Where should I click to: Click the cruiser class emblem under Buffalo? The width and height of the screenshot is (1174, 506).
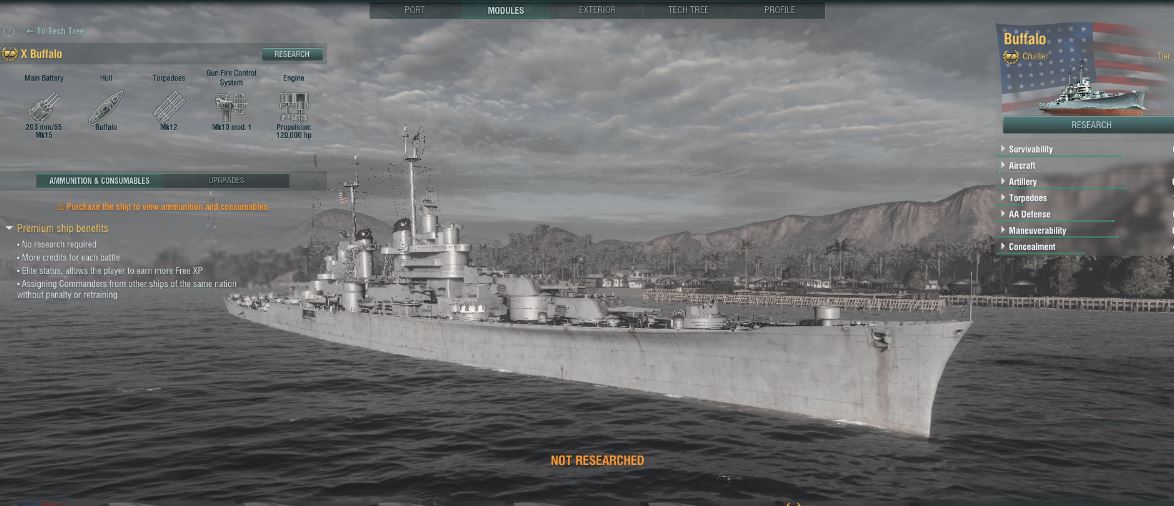tap(1011, 56)
